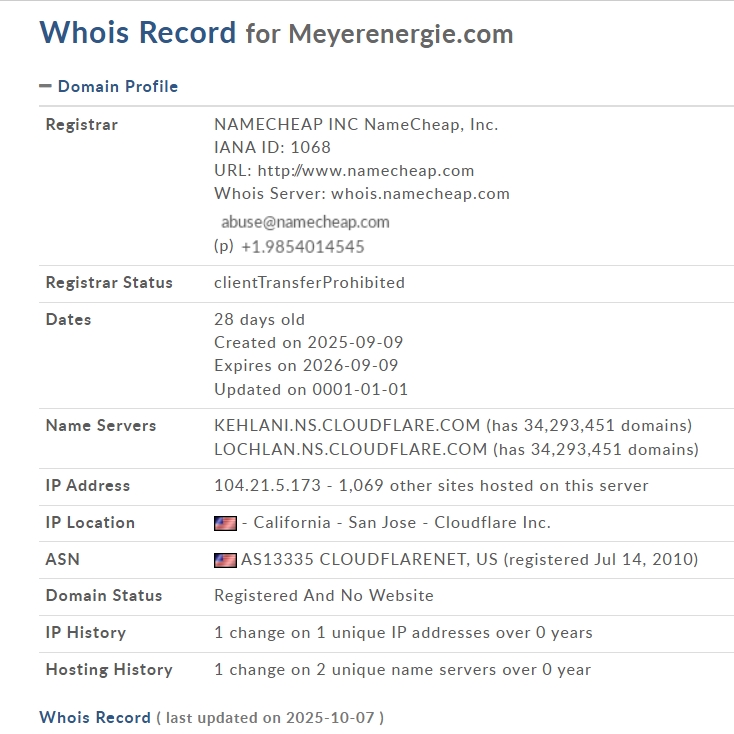The height and width of the screenshot is (734, 734).
Task: Click the IP History change summary
Action: click(x=403, y=633)
